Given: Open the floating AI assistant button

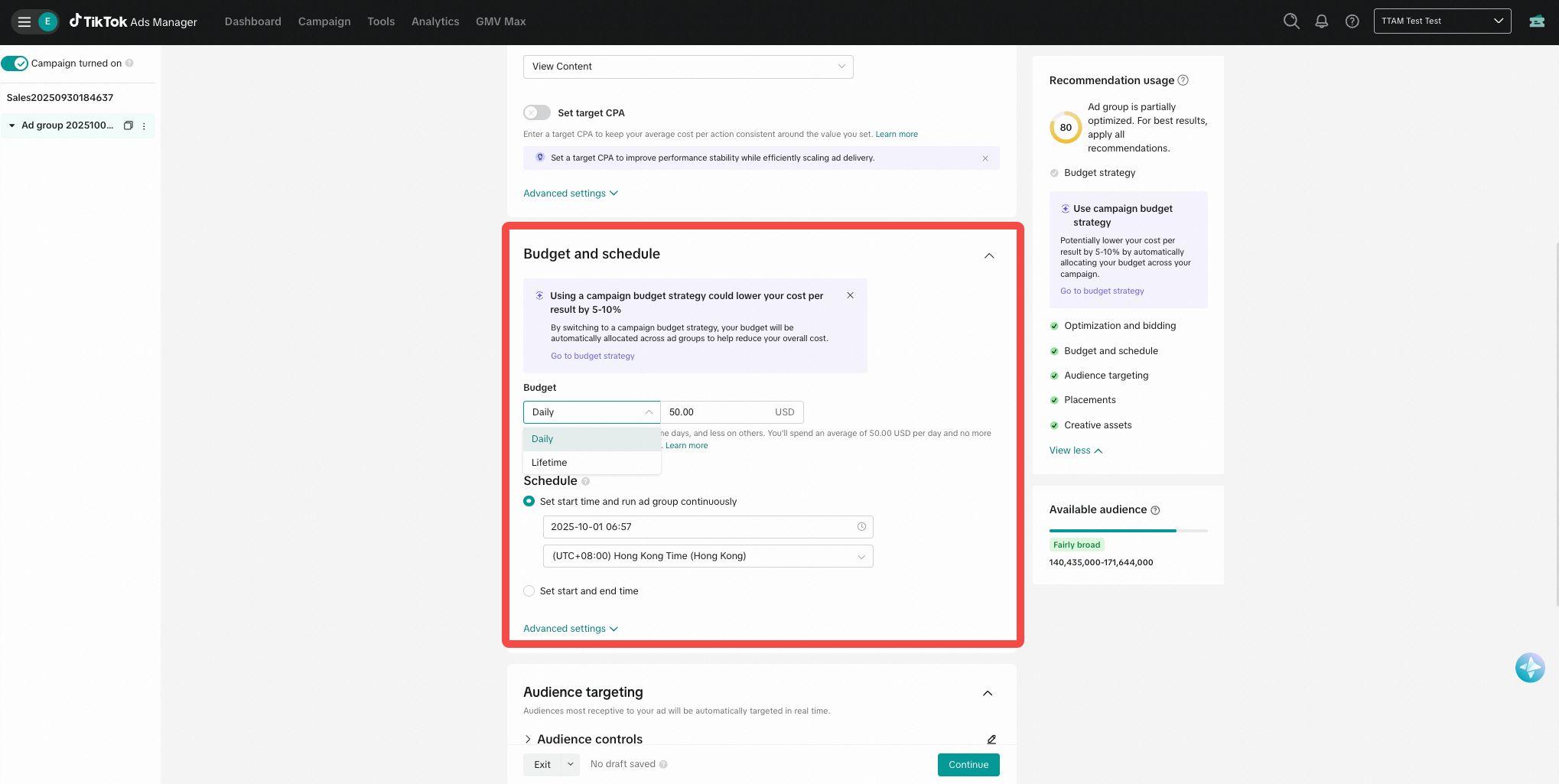Looking at the screenshot, I should point(1530,668).
